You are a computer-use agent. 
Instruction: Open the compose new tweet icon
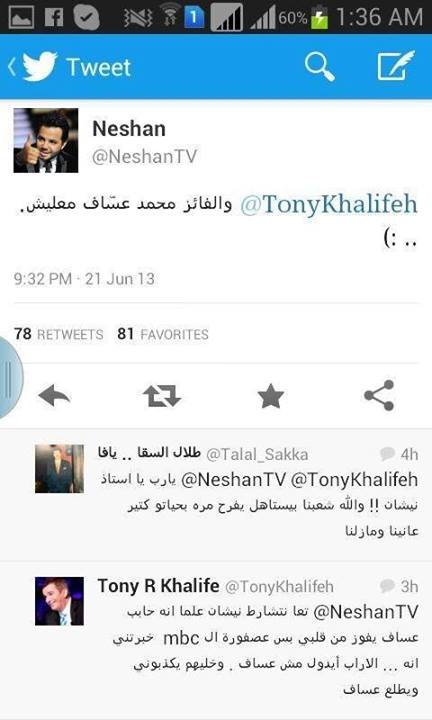[x=395, y=67]
